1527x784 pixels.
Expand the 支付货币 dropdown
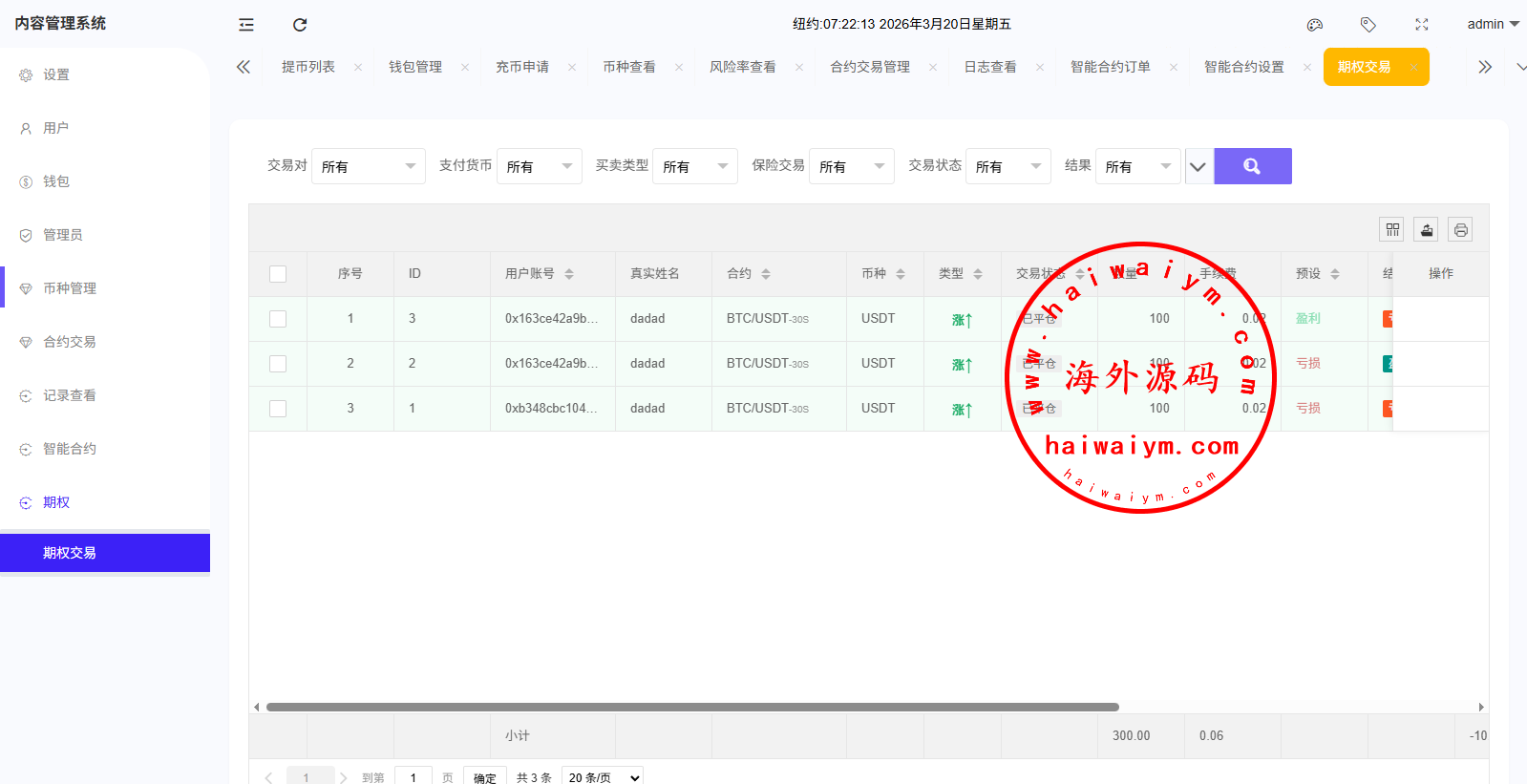539,166
